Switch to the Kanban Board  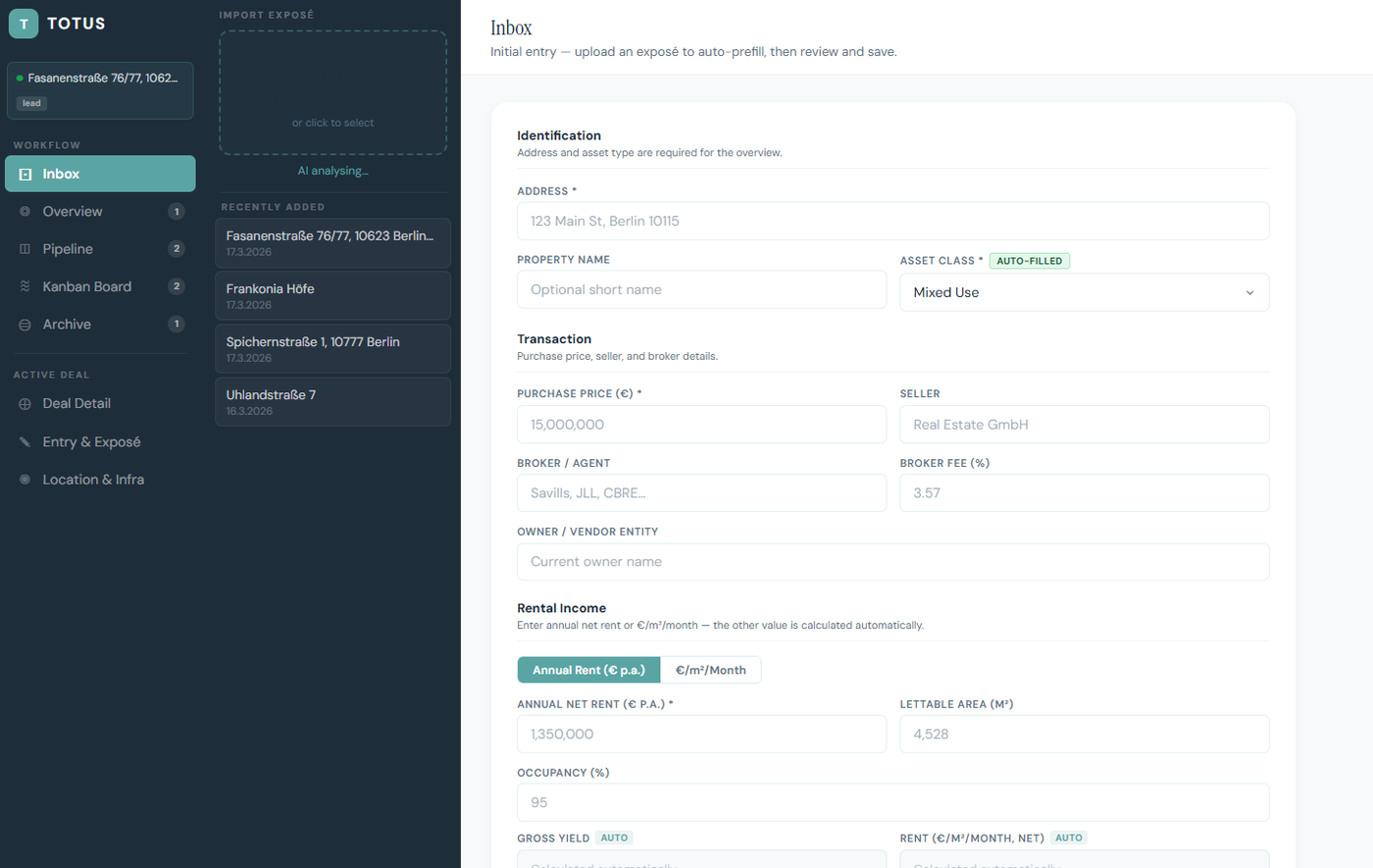(100, 286)
